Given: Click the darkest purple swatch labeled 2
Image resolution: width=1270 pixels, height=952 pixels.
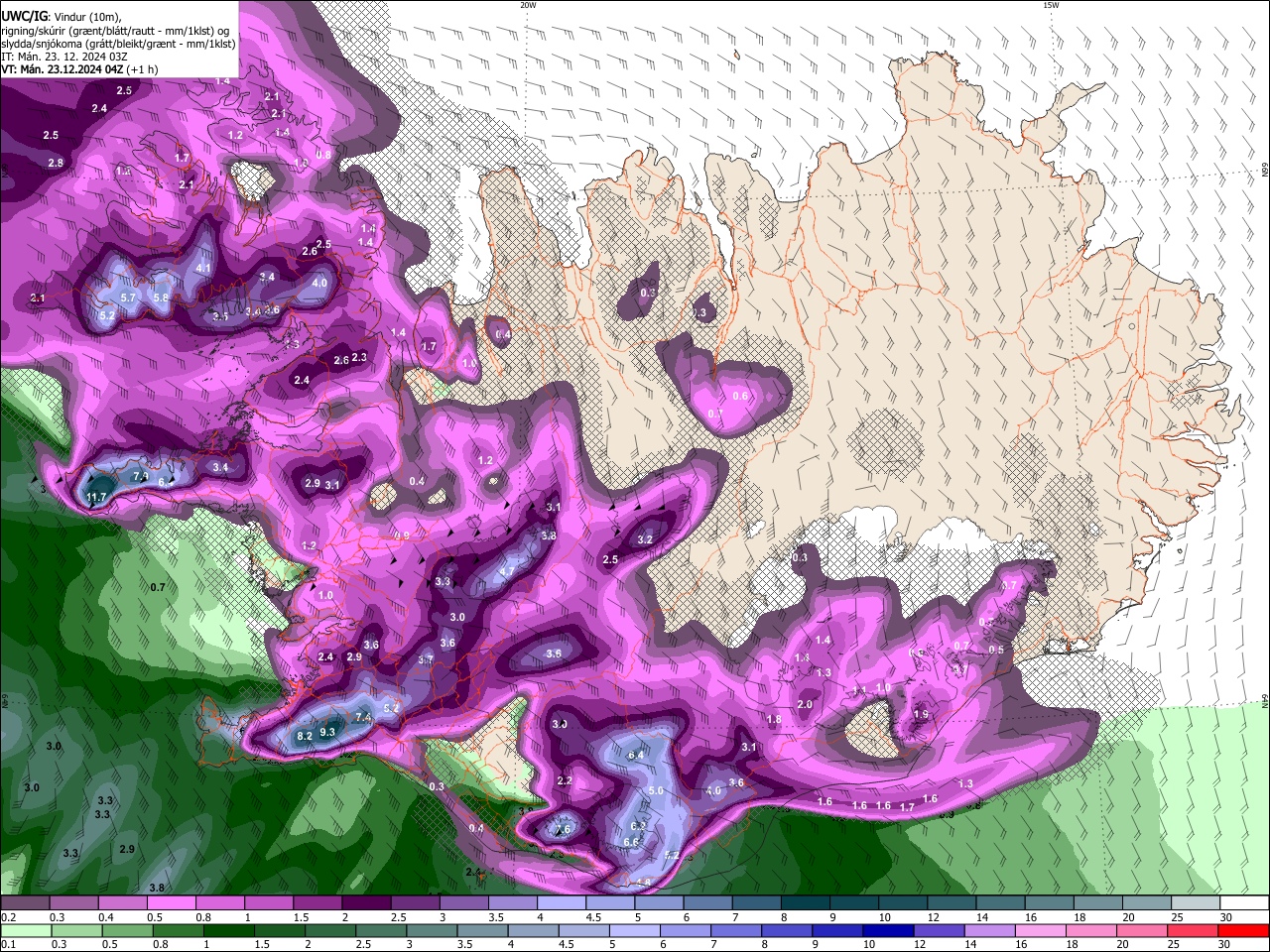Looking at the screenshot, I should (365, 903).
